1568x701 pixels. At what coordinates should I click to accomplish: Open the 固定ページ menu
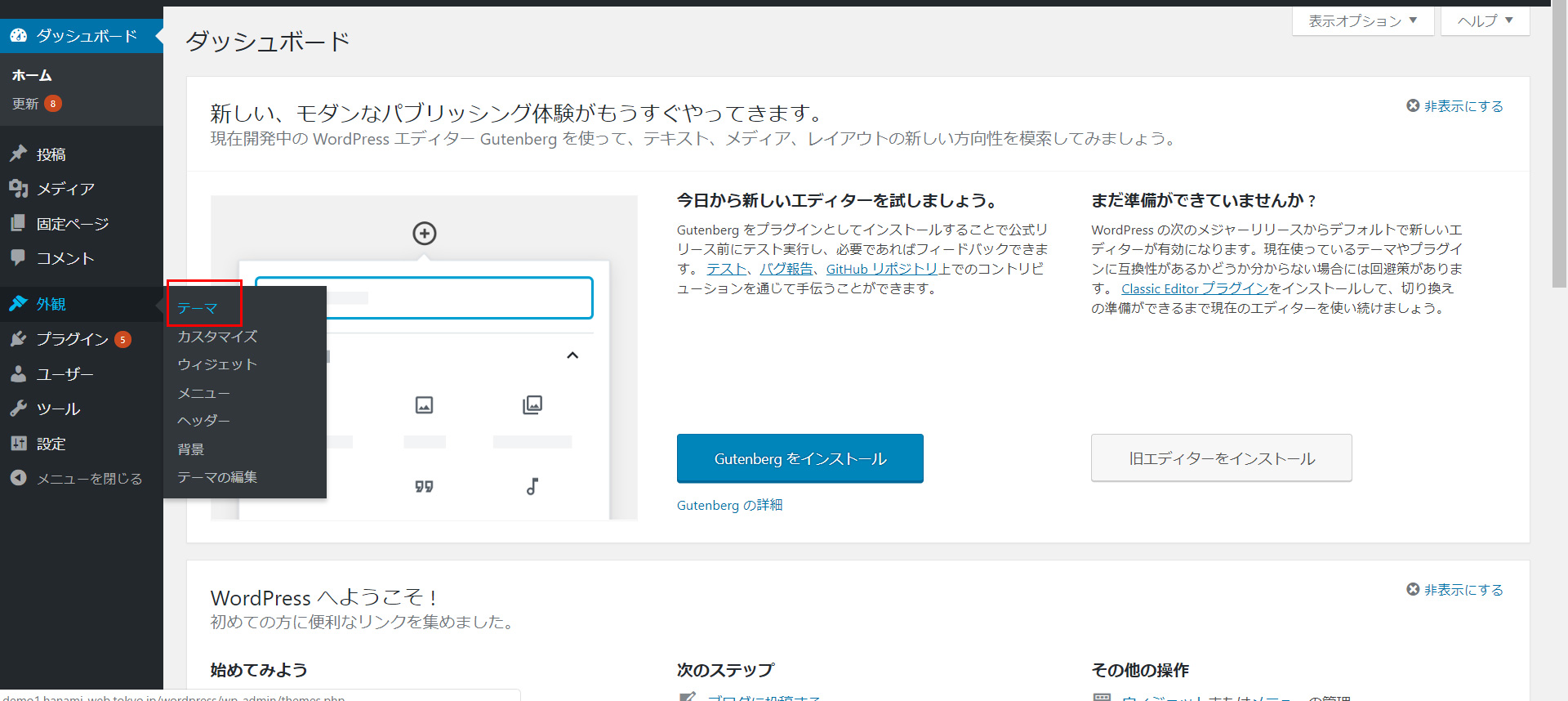[x=73, y=224]
